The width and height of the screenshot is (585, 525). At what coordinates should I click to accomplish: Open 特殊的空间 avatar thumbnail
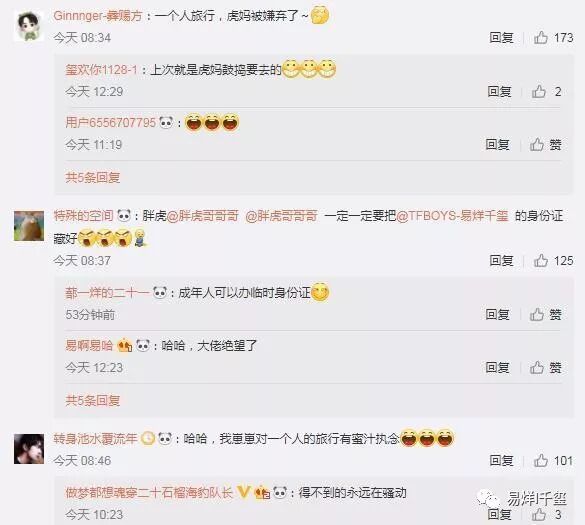[x=29, y=226]
